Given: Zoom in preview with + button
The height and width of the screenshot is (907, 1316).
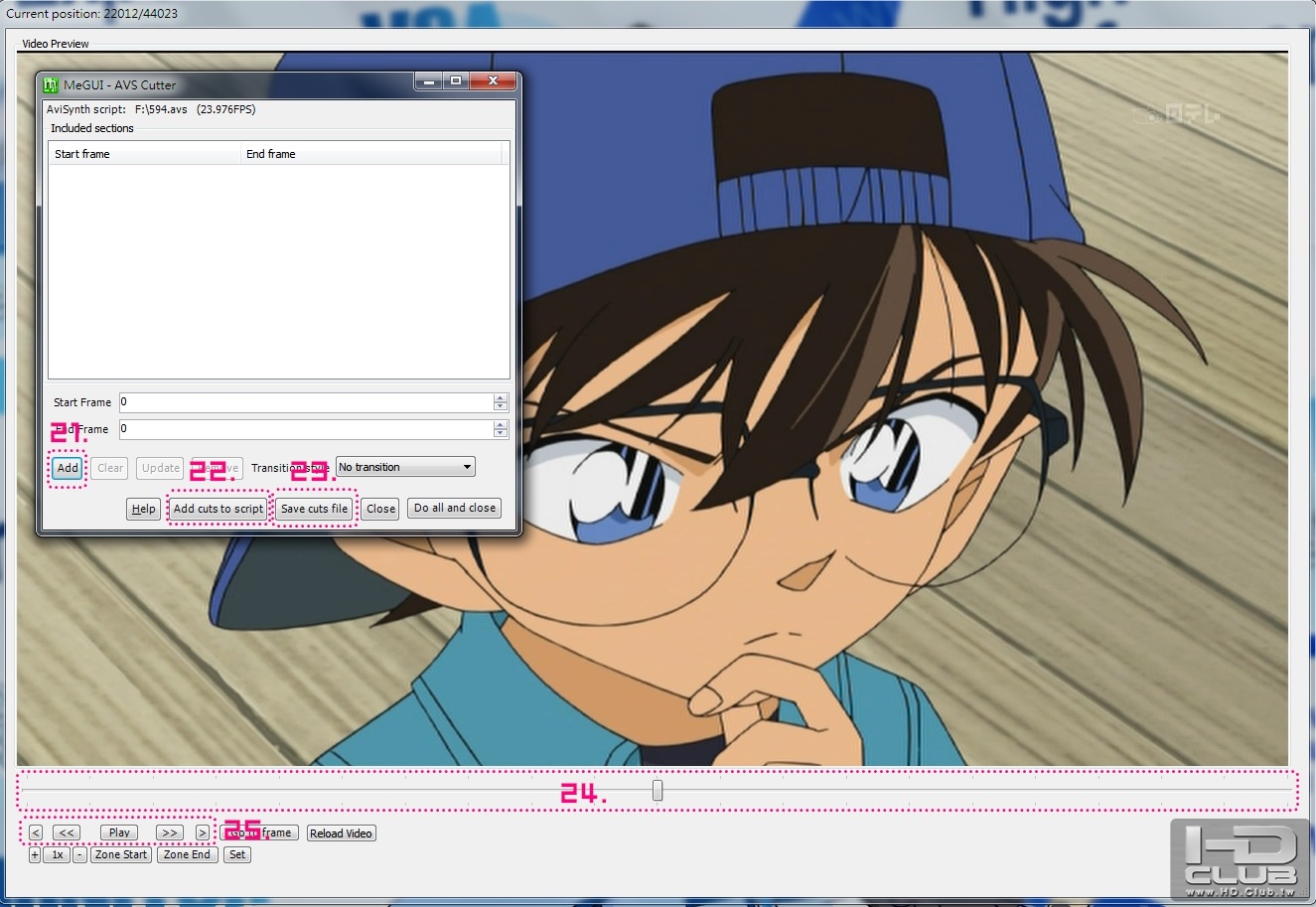Looking at the screenshot, I should pyautogui.click(x=35, y=854).
